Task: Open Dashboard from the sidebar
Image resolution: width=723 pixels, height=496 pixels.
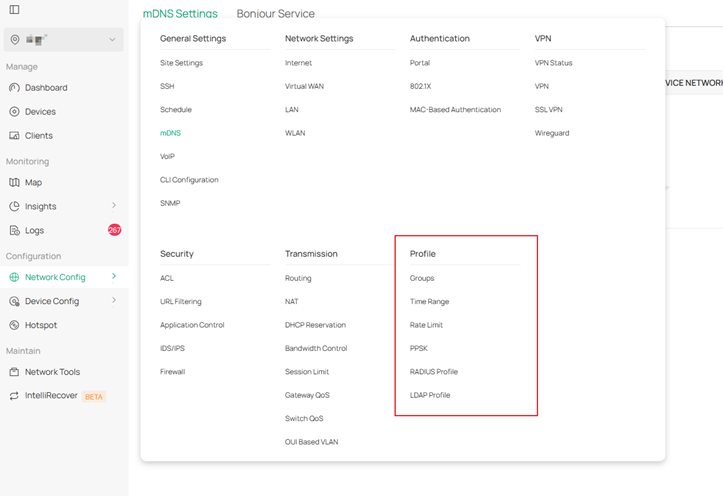Action: tap(46, 88)
